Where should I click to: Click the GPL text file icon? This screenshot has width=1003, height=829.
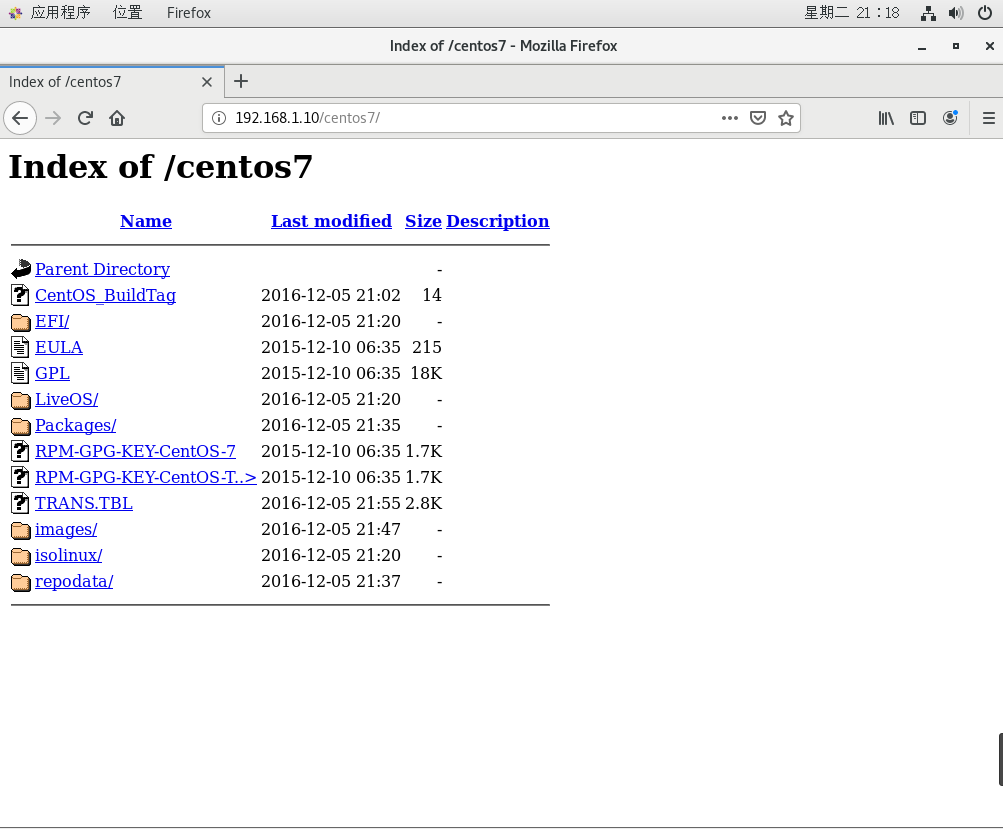click(x=20, y=374)
